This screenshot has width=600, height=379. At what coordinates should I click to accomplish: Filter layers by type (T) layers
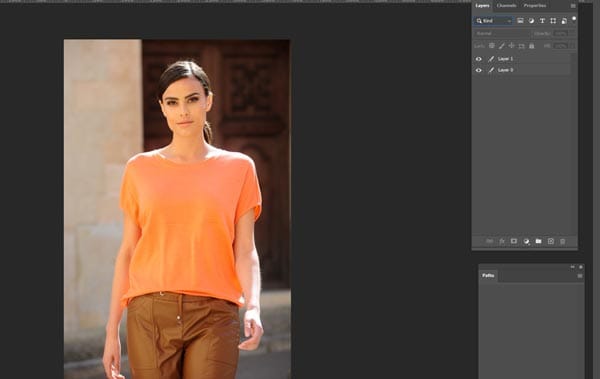(x=542, y=21)
